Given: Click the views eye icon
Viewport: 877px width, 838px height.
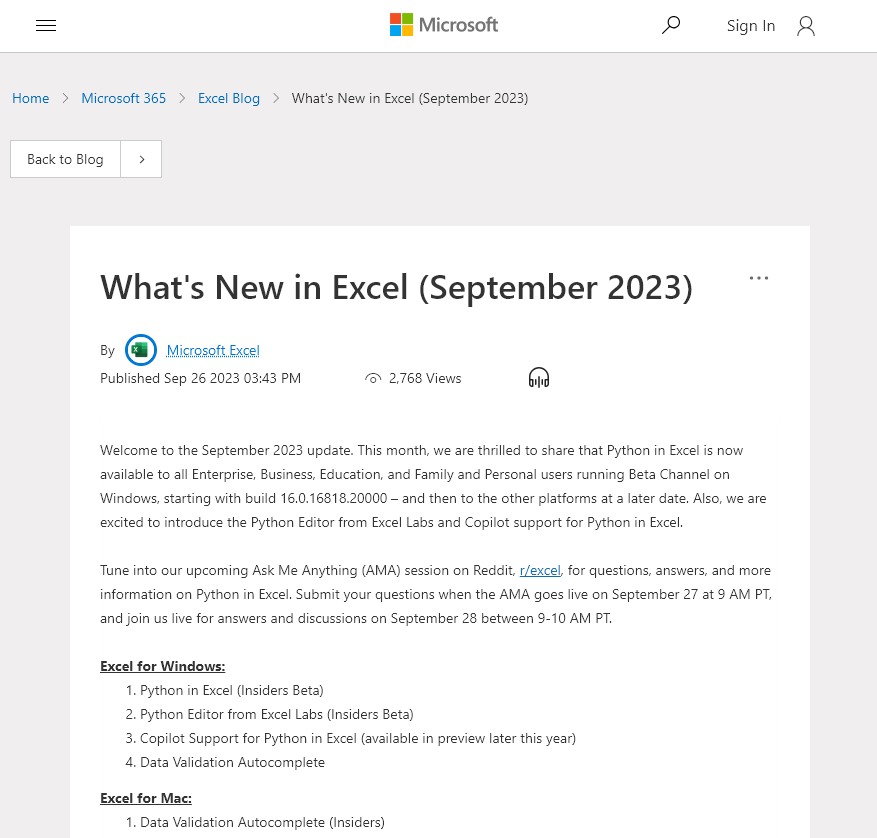Looking at the screenshot, I should tap(372, 378).
